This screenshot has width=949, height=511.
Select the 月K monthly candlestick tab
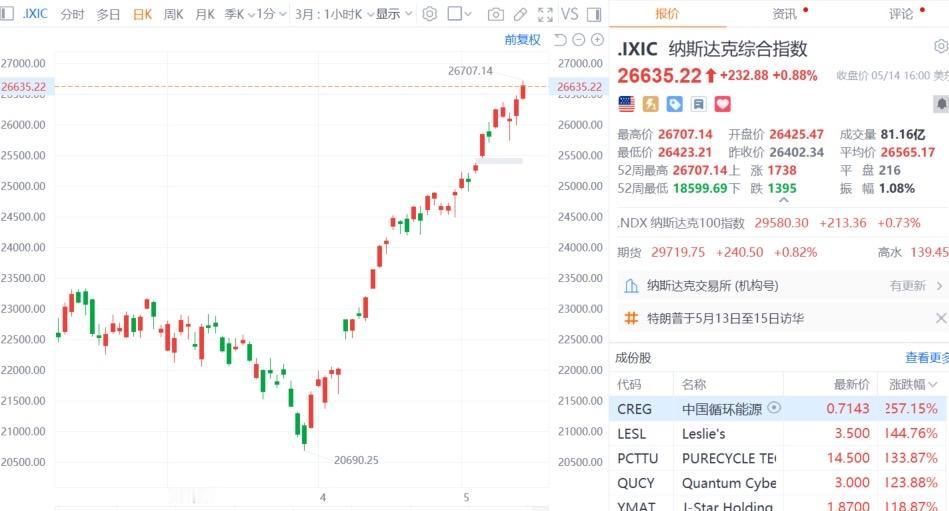click(x=205, y=14)
